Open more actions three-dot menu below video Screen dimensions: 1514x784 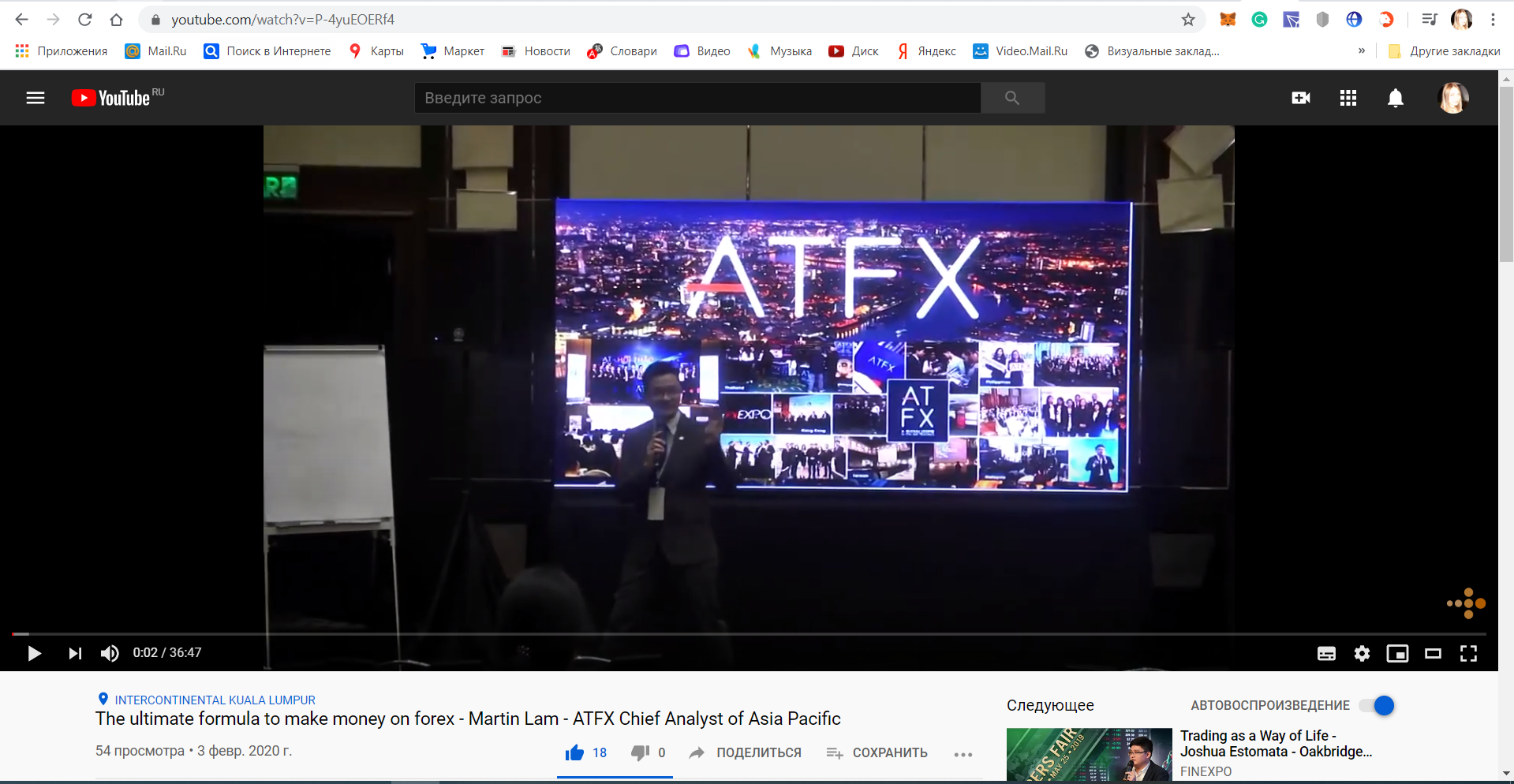click(x=963, y=755)
